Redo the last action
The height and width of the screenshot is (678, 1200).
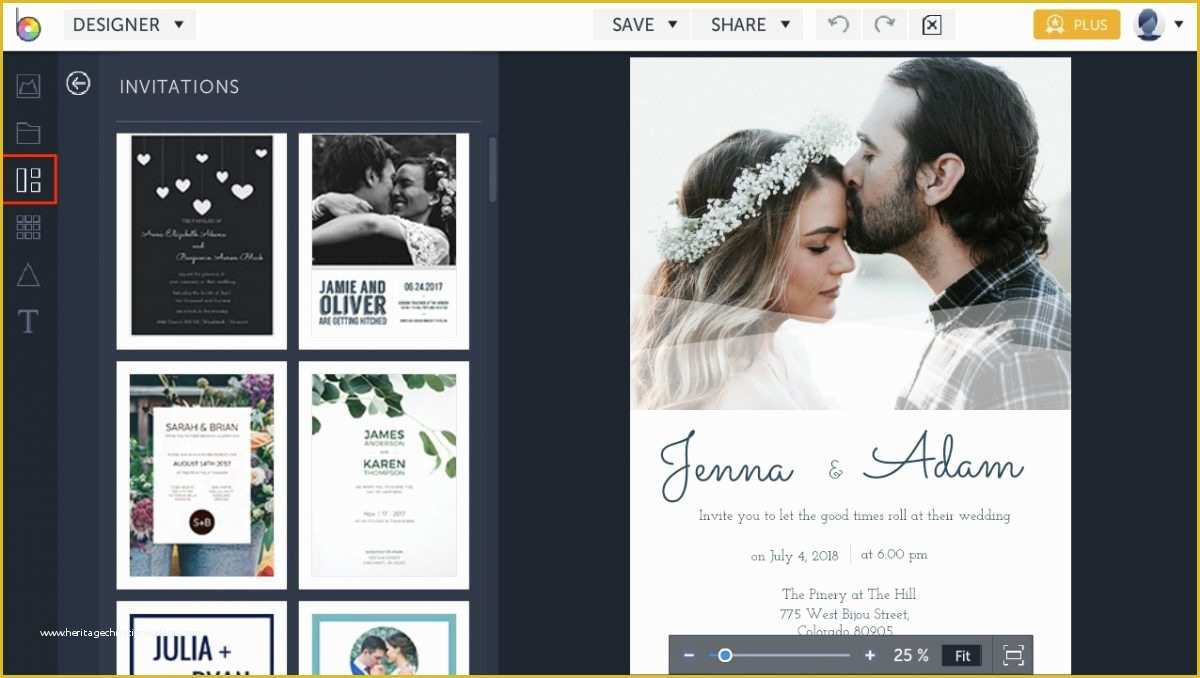tap(884, 25)
